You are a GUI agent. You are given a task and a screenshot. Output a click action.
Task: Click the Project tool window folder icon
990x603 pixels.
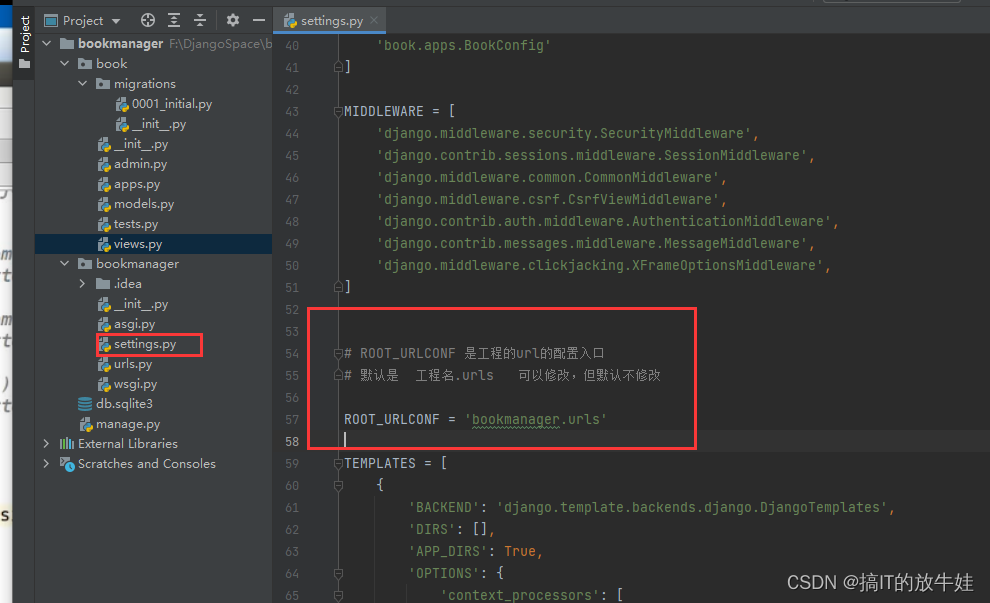coord(25,64)
